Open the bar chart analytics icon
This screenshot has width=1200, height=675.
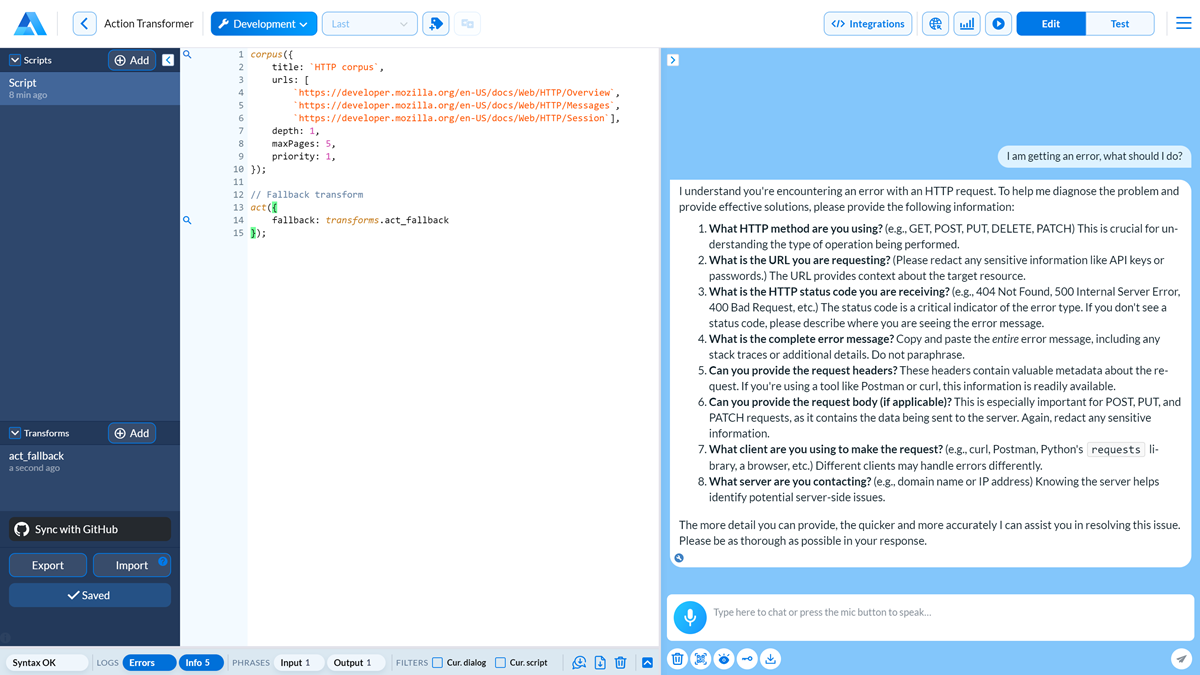pos(966,24)
